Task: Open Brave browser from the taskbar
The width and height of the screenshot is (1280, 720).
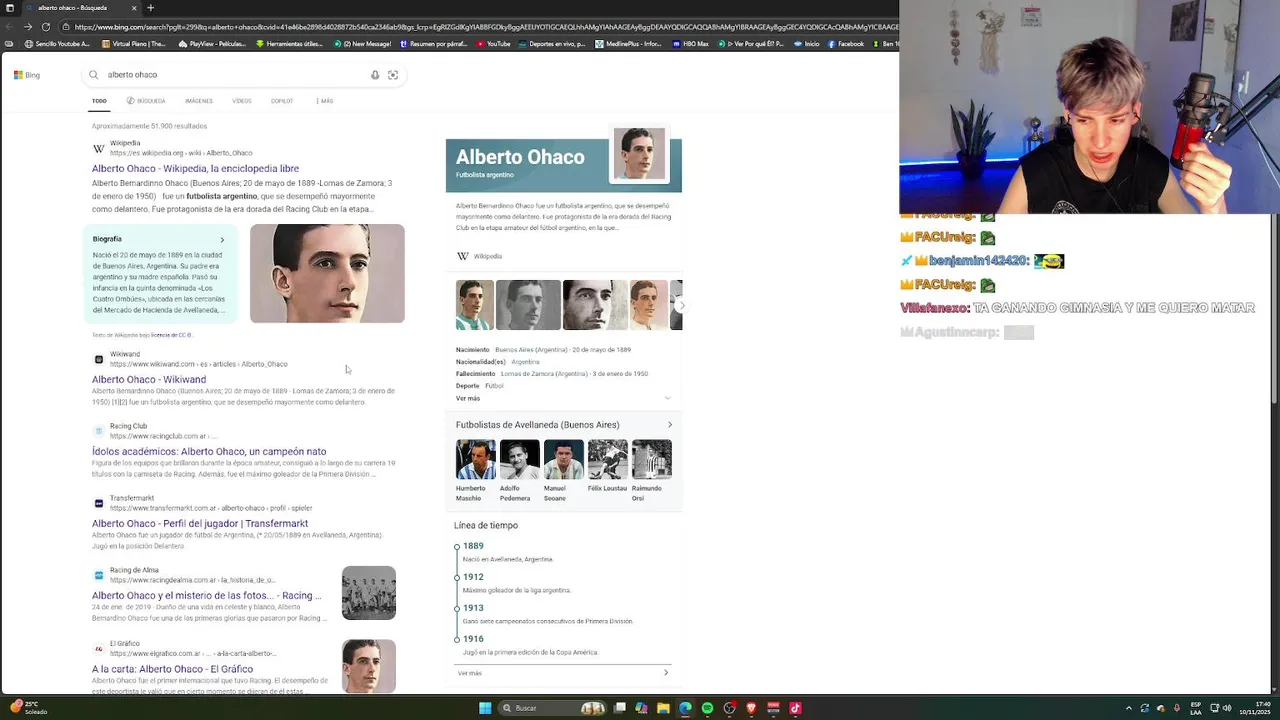Action: [x=751, y=708]
